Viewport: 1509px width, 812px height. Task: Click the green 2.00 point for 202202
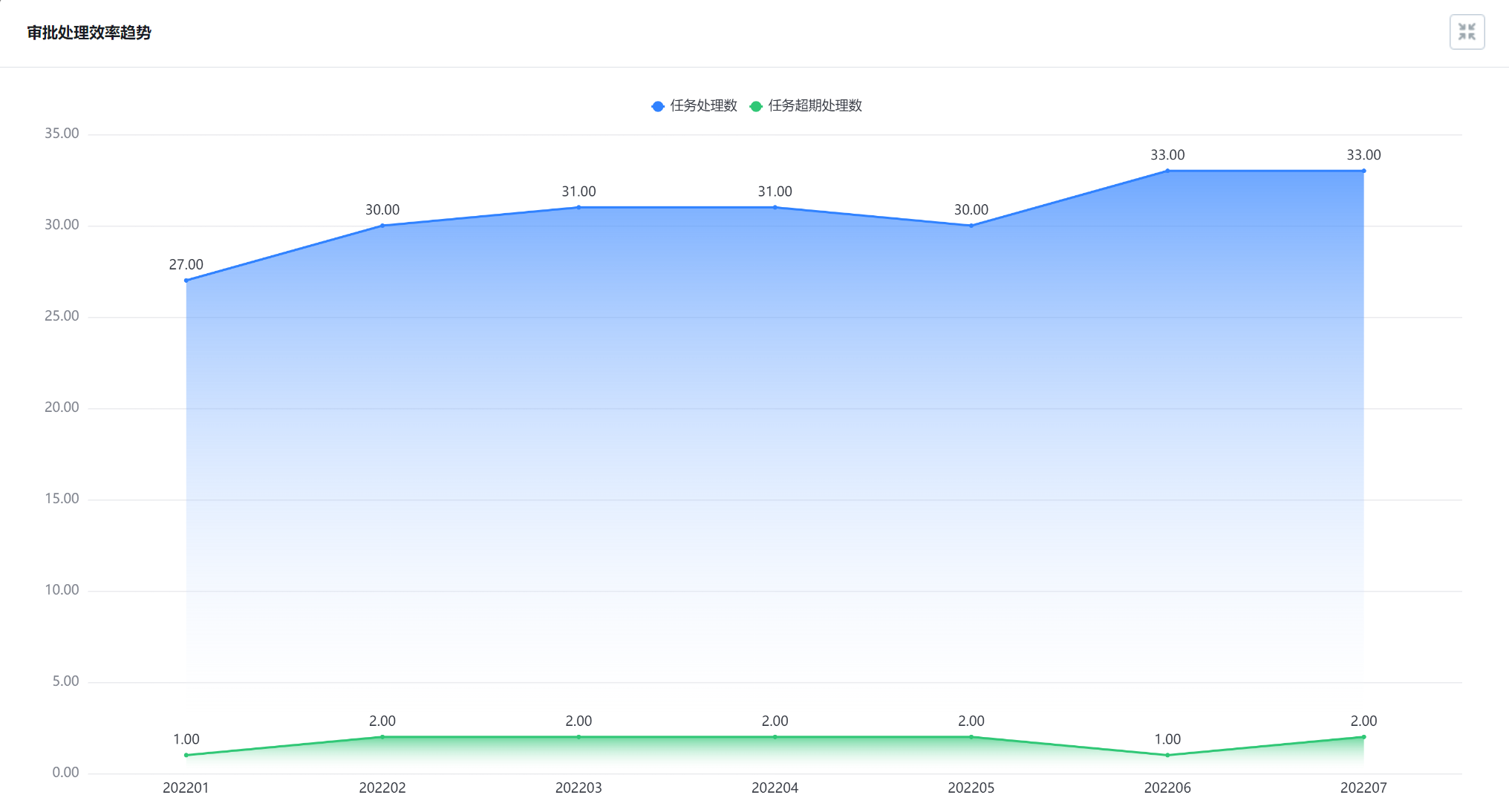pos(382,737)
